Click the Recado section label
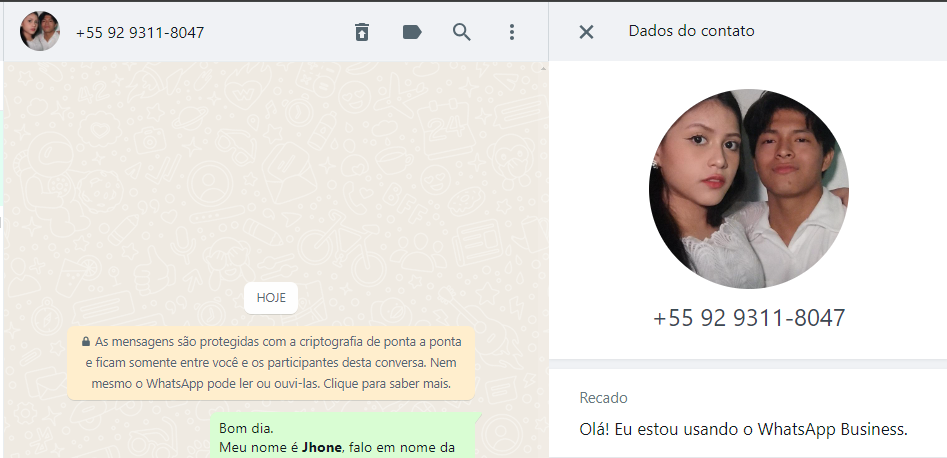 [x=603, y=398]
